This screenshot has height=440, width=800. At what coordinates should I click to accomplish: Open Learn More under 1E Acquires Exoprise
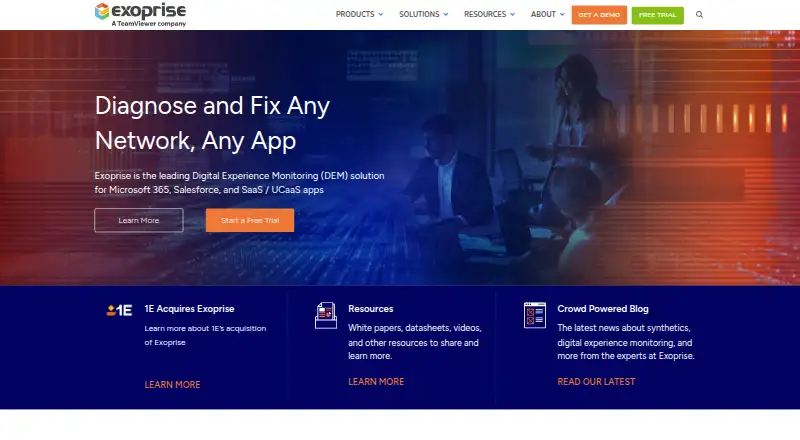click(x=172, y=385)
